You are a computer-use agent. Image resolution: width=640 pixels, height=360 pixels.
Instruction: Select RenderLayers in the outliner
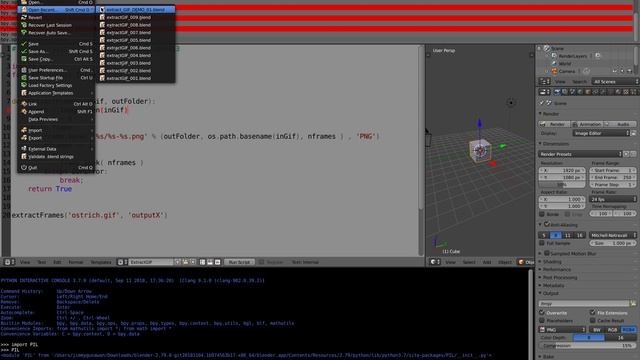[x=573, y=56]
